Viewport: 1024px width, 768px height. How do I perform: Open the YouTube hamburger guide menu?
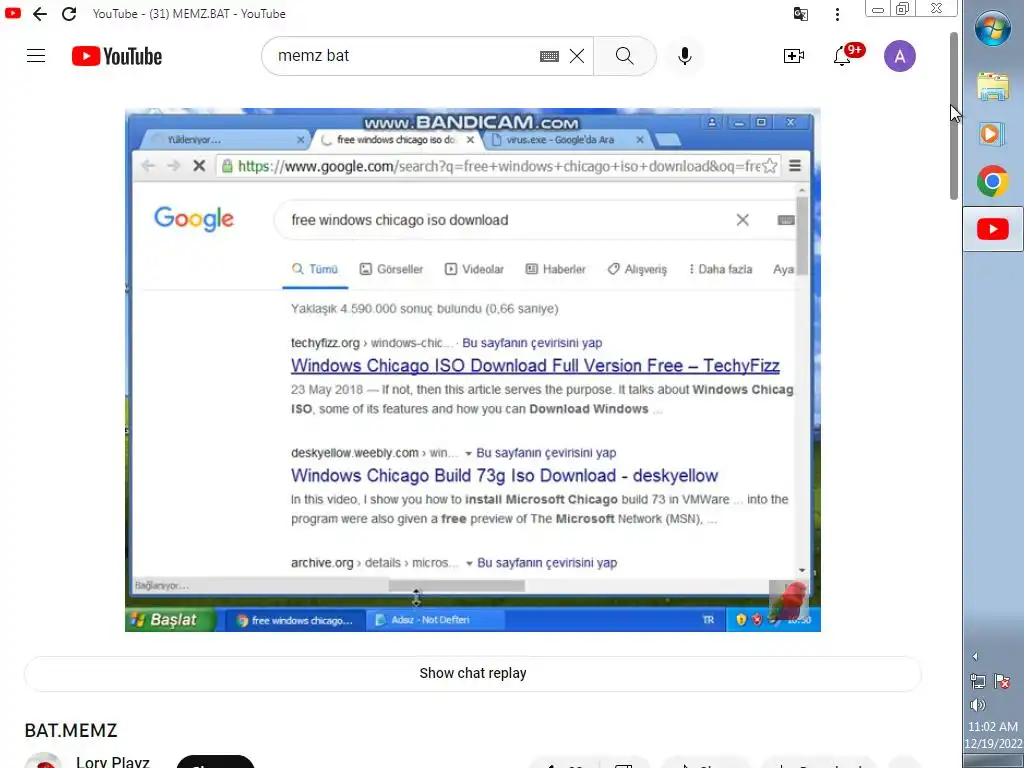pyautogui.click(x=36, y=56)
